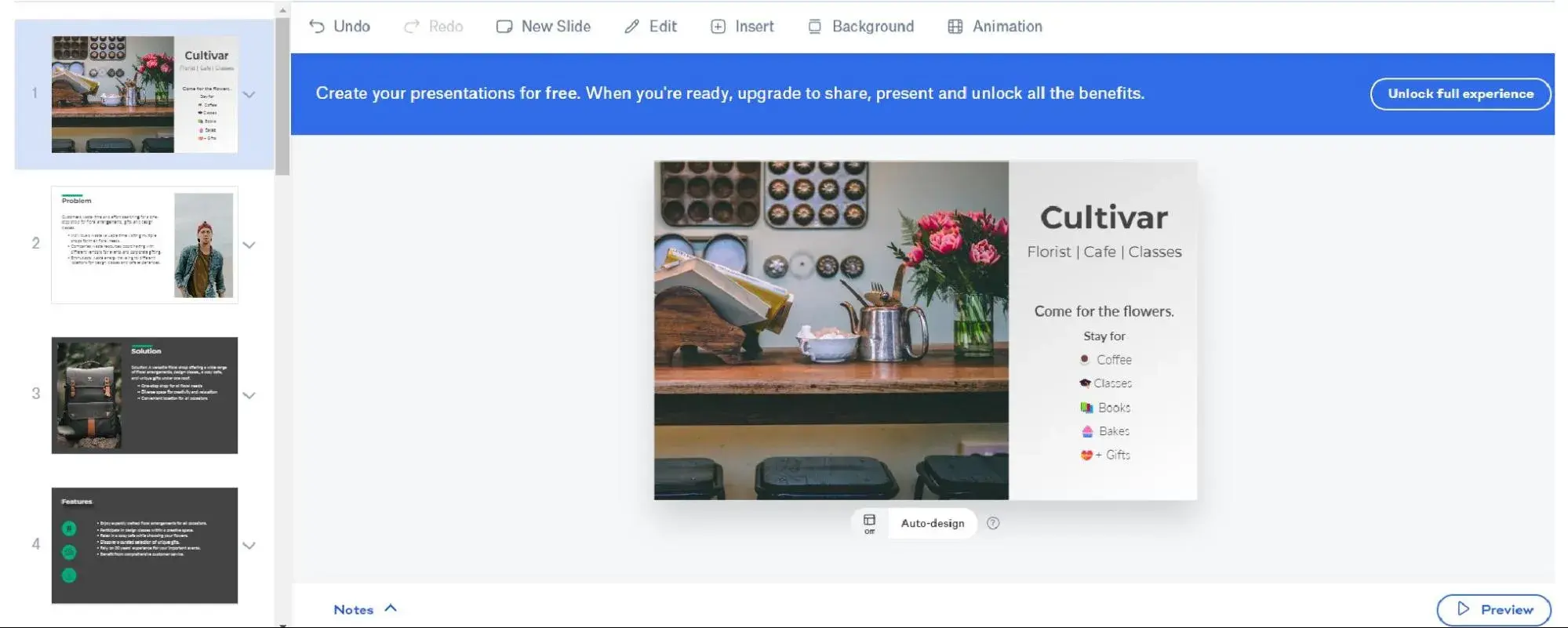Open slide 4 dropdown chevron
The width and height of the screenshot is (1568, 628).
249,546
